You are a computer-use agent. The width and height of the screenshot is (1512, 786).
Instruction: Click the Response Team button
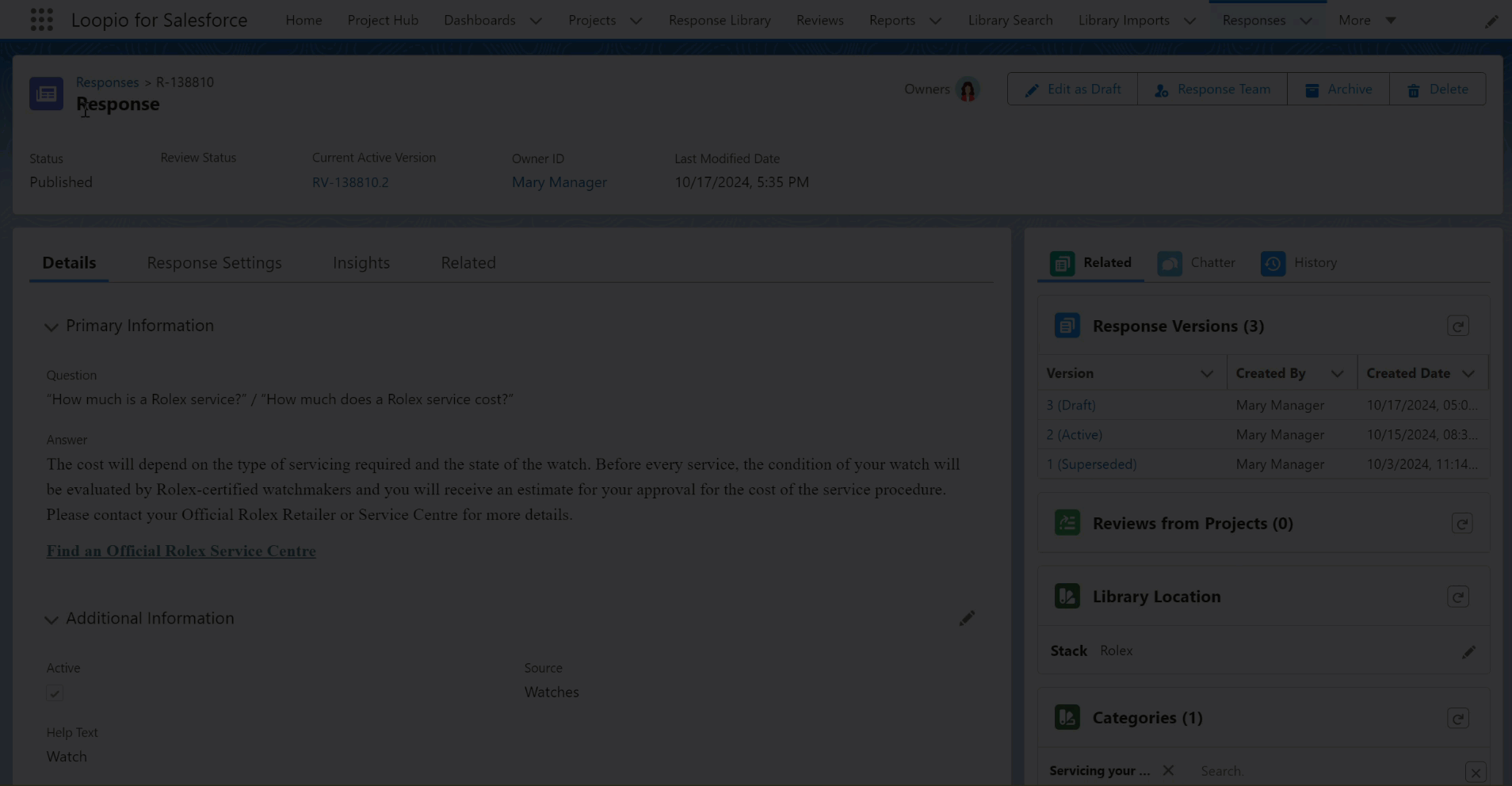tap(1212, 90)
